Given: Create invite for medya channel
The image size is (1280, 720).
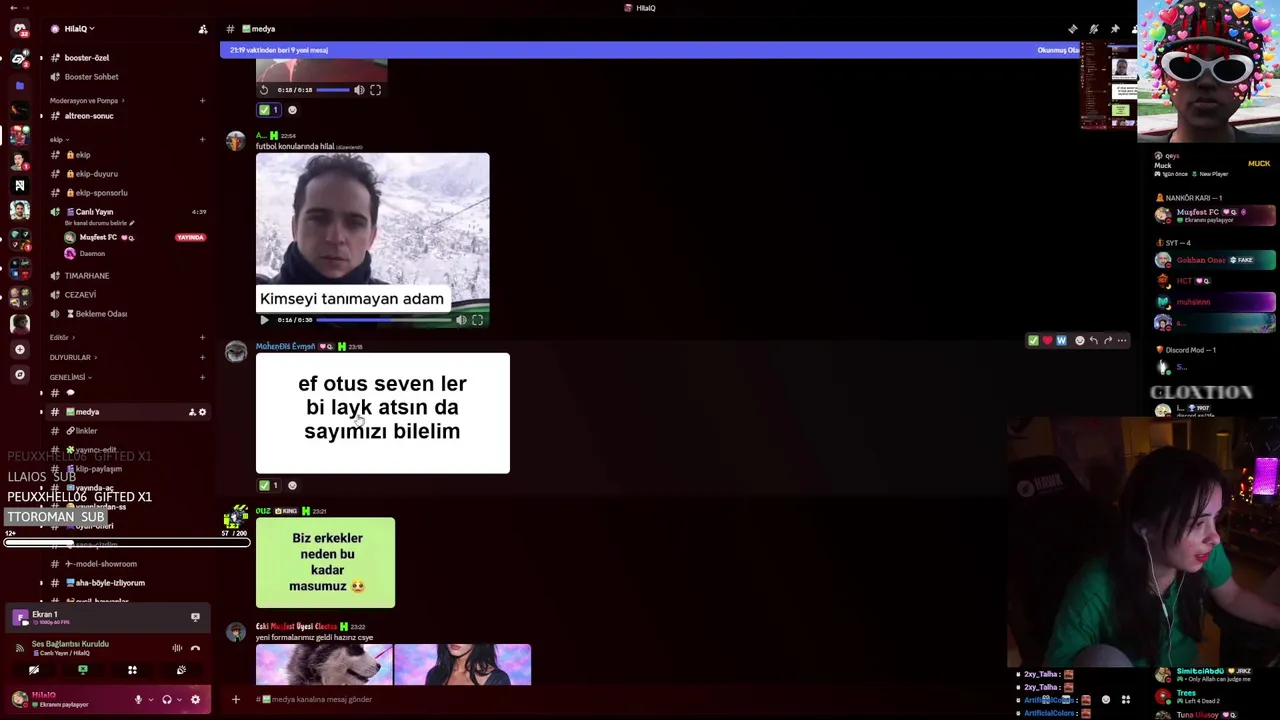Looking at the screenshot, I should (x=192, y=412).
